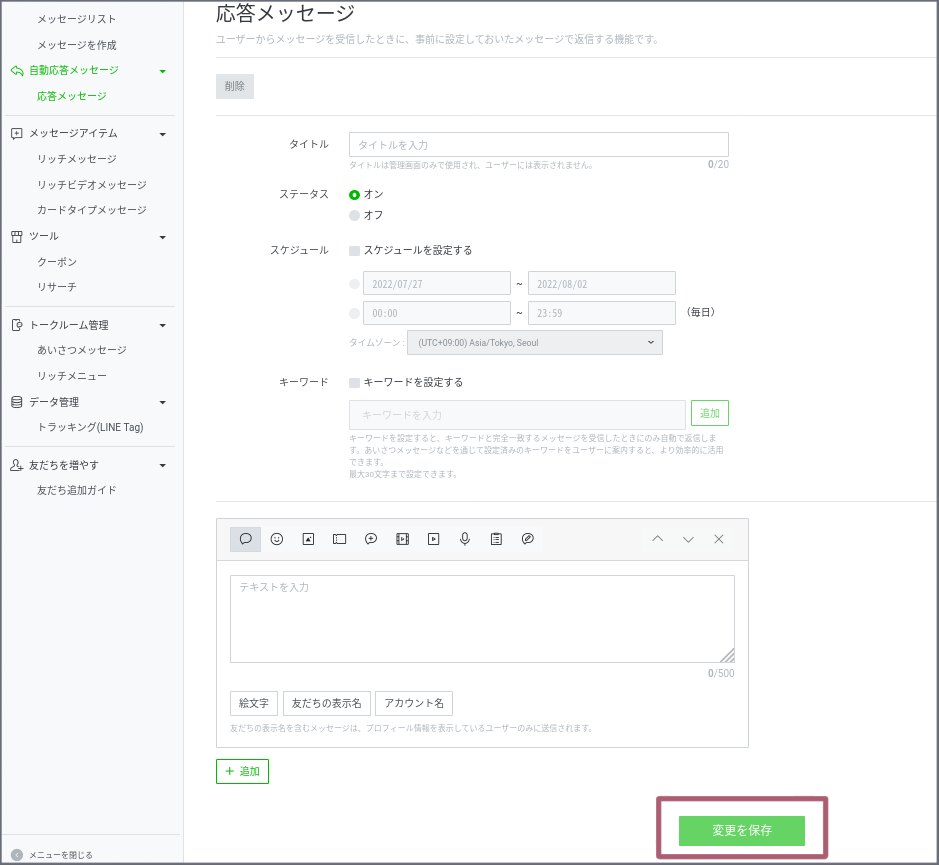Select the coupon icon in message toolbar
The image size is (939, 865).
340,539
